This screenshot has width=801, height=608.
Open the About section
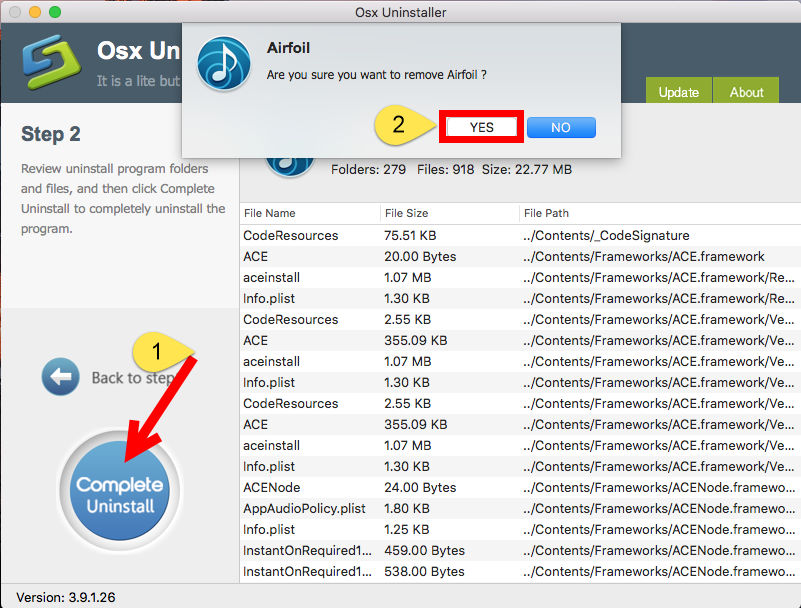[x=746, y=91]
